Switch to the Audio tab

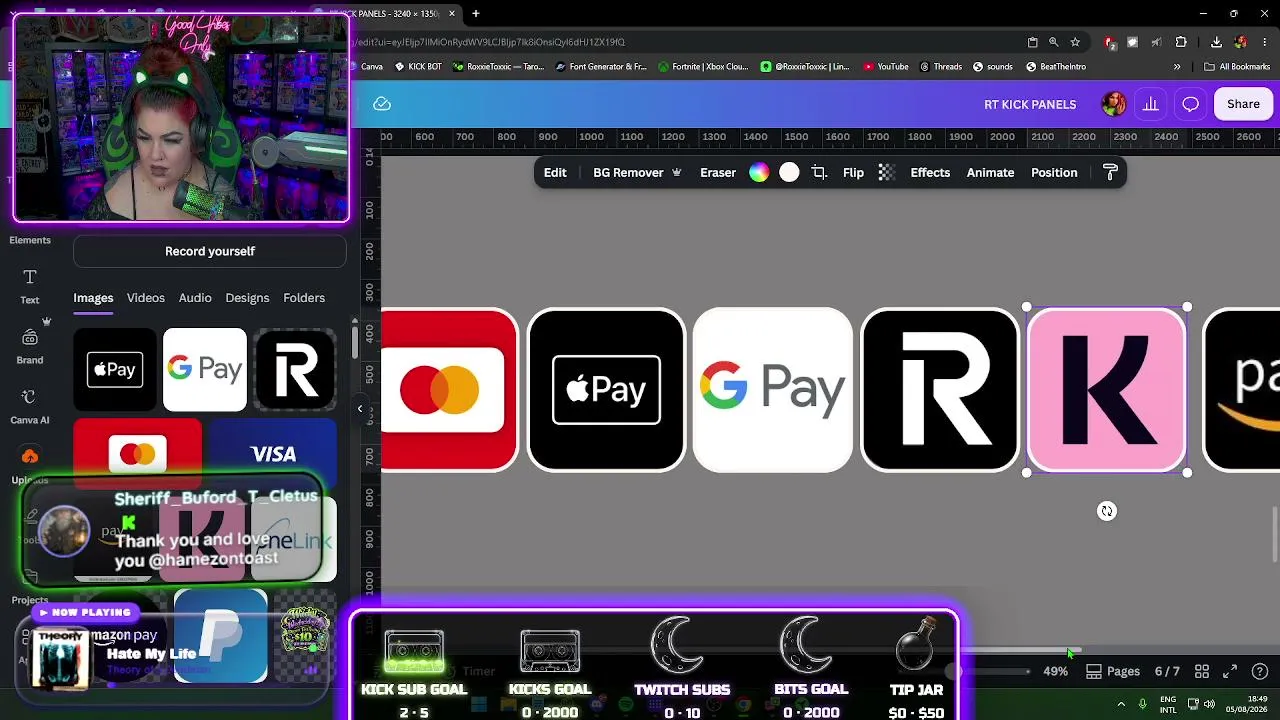[x=195, y=298]
